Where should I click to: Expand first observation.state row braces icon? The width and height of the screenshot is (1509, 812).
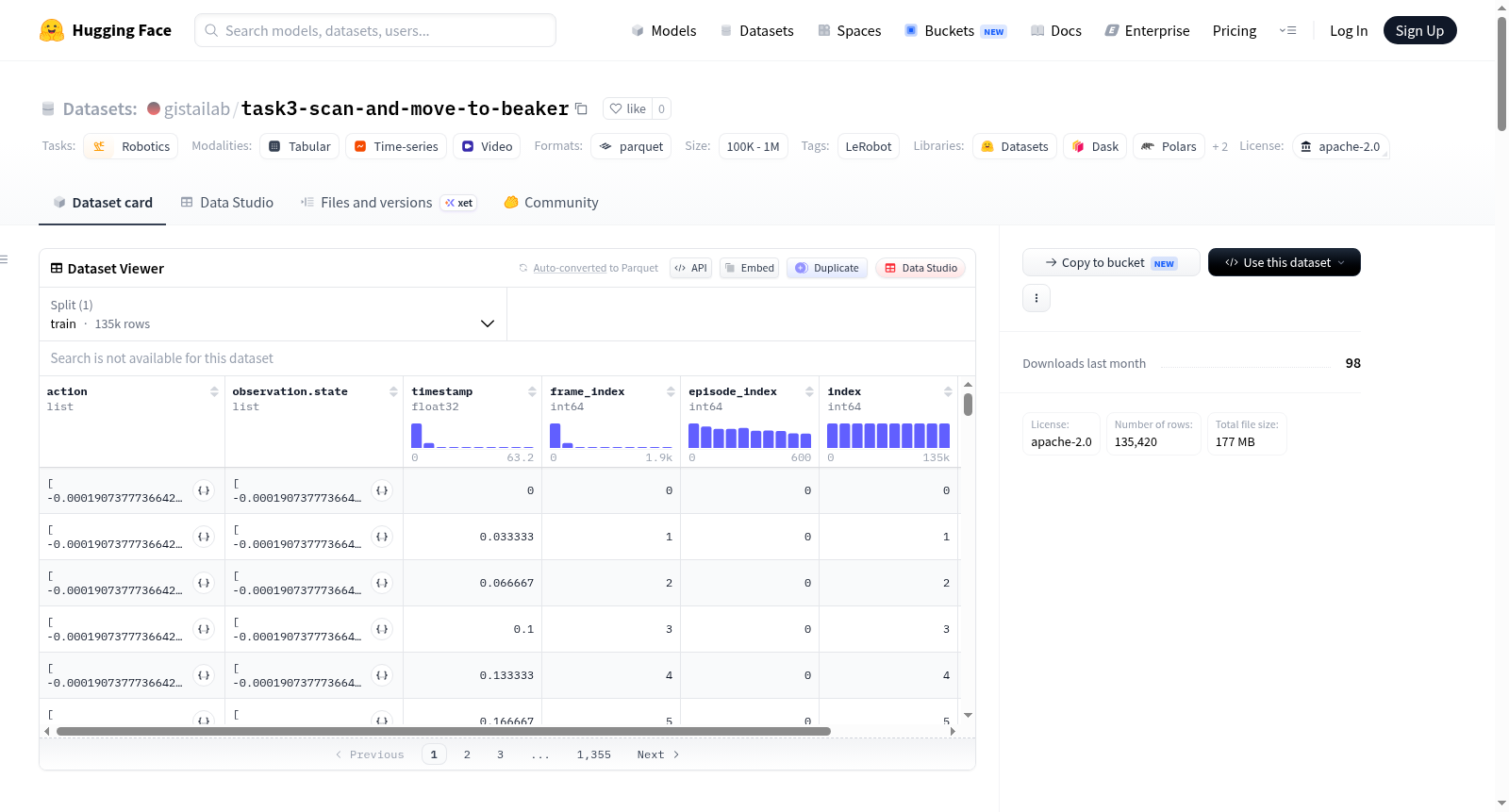point(382,490)
